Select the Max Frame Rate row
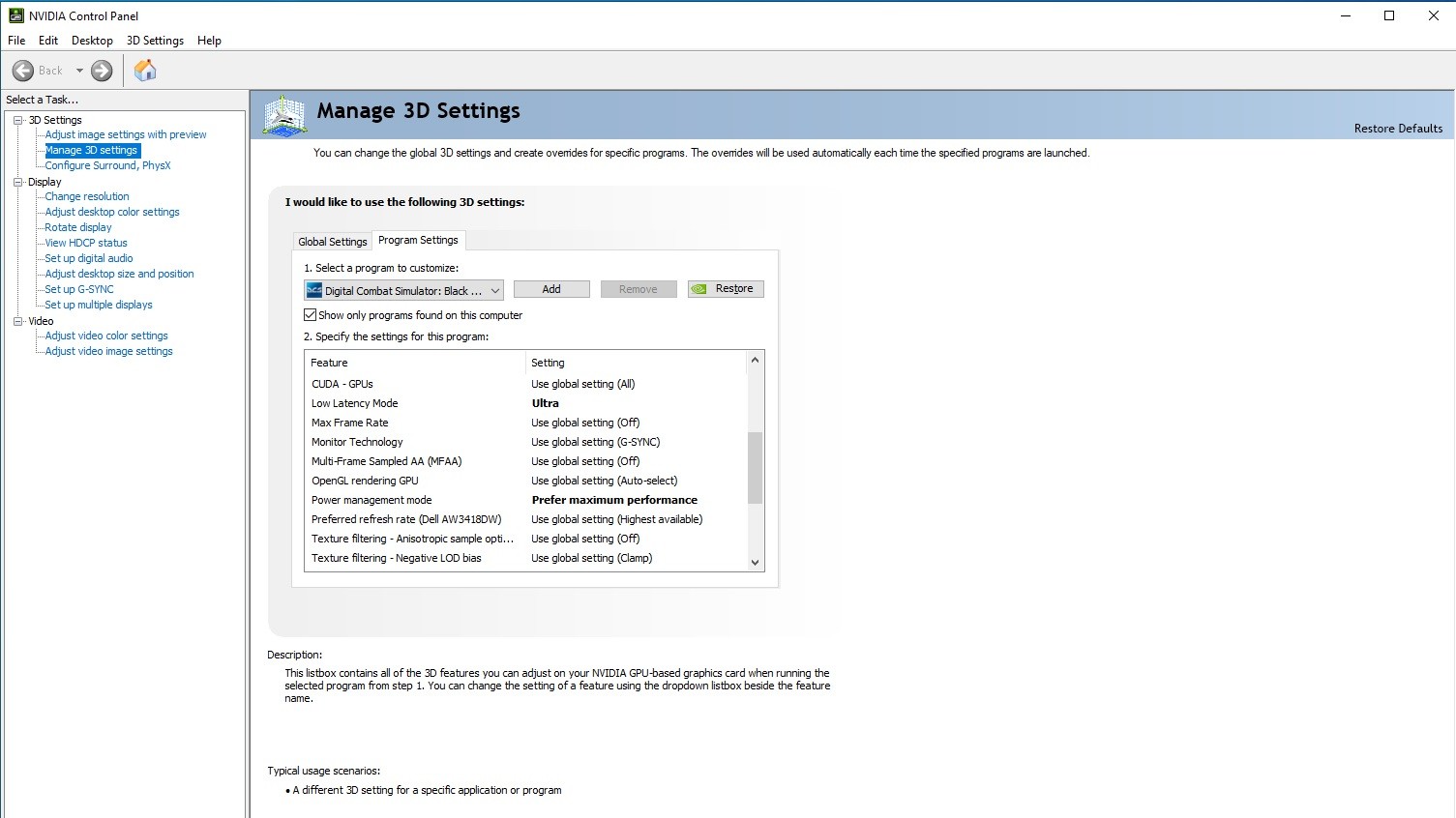The width and height of the screenshot is (1456, 818). click(x=526, y=423)
